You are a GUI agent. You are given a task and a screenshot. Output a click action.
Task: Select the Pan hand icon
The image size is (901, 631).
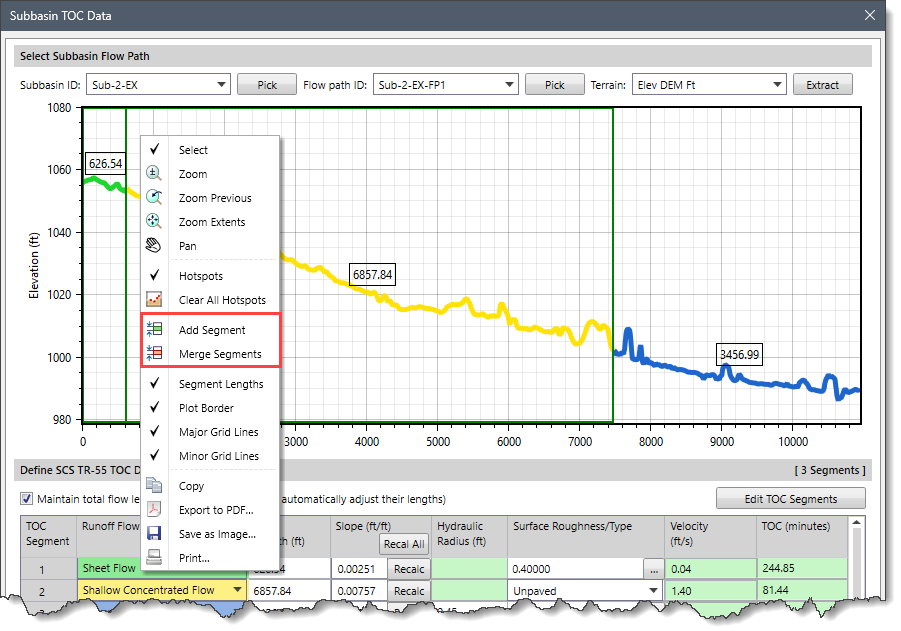154,246
